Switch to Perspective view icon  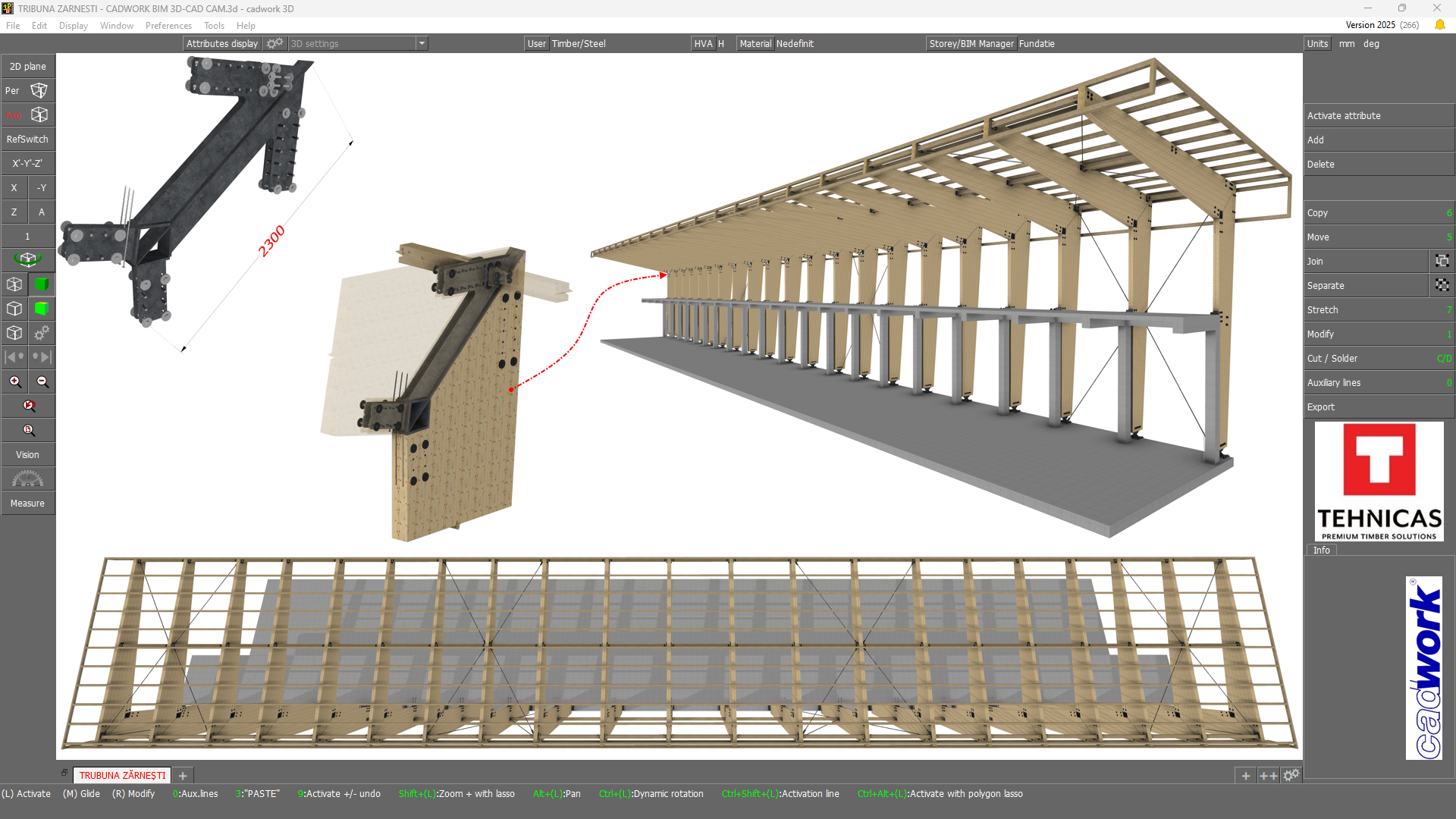click(x=39, y=91)
